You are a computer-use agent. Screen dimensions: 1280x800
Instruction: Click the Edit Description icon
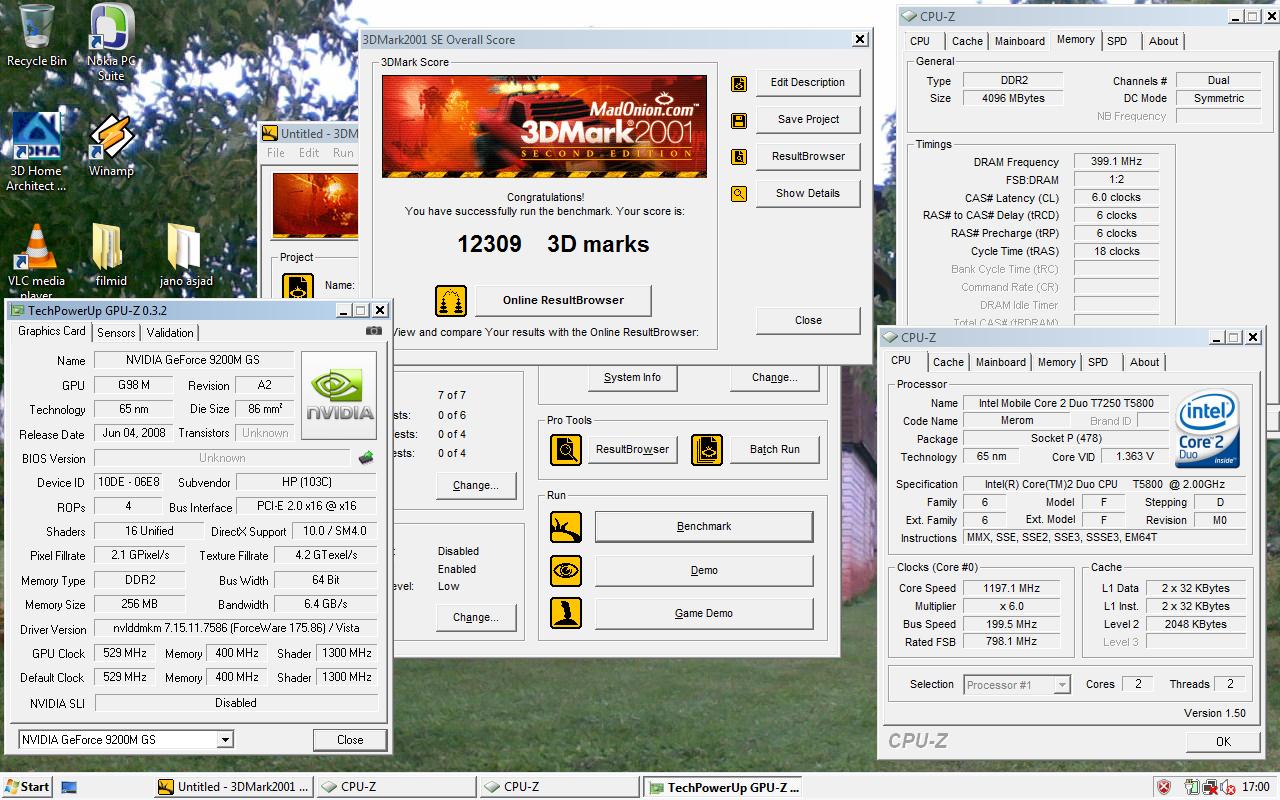(739, 84)
